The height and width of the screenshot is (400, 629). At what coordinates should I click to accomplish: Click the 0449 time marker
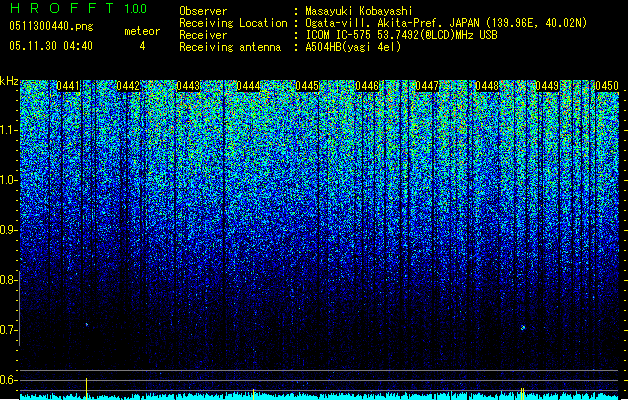coord(547,86)
